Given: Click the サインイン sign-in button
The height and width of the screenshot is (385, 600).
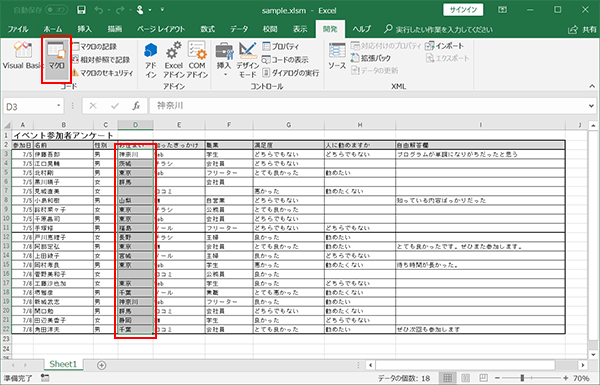Looking at the screenshot, I should coord(463,10).
